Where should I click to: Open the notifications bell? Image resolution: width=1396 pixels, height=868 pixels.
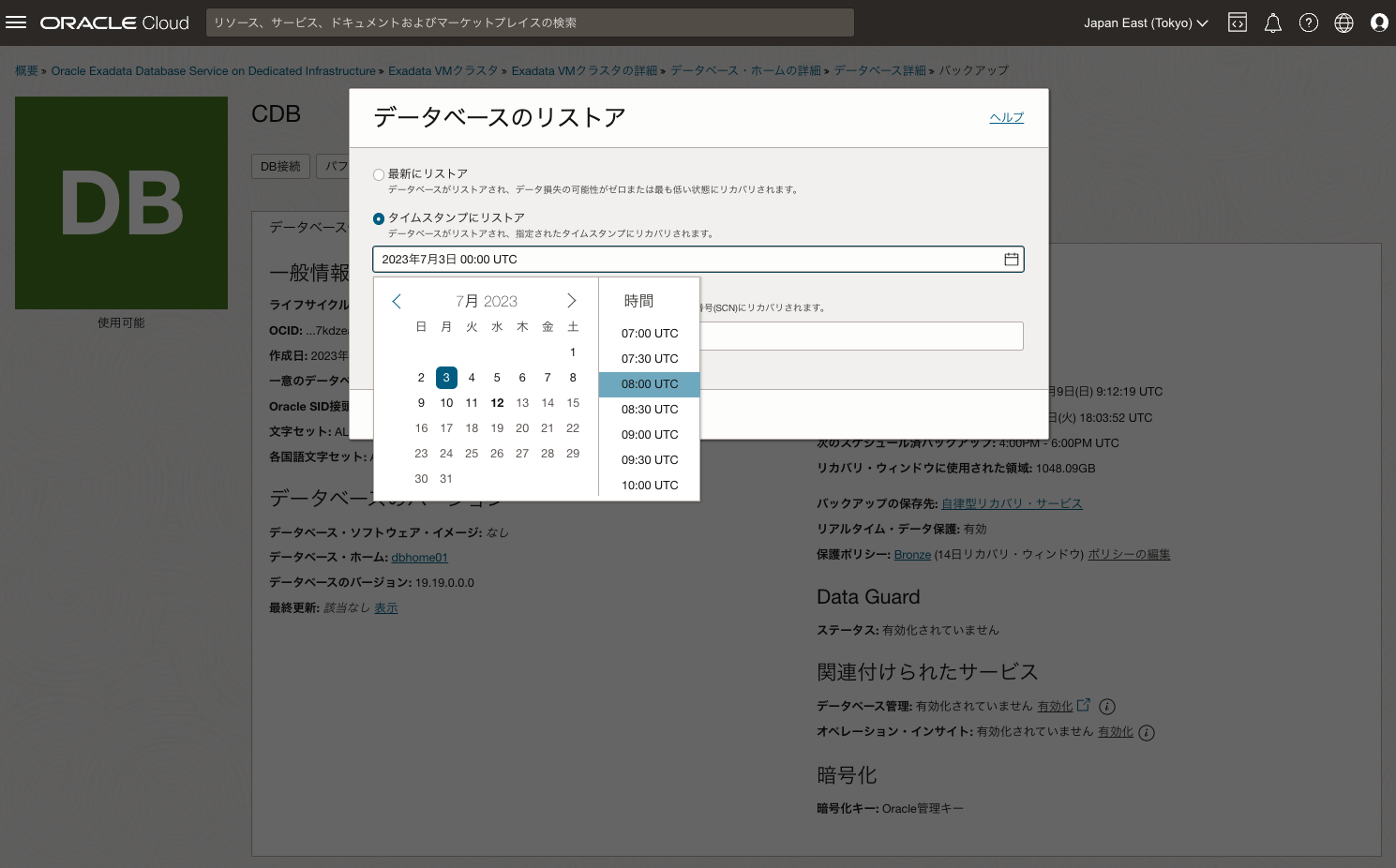pos(1272,22)
